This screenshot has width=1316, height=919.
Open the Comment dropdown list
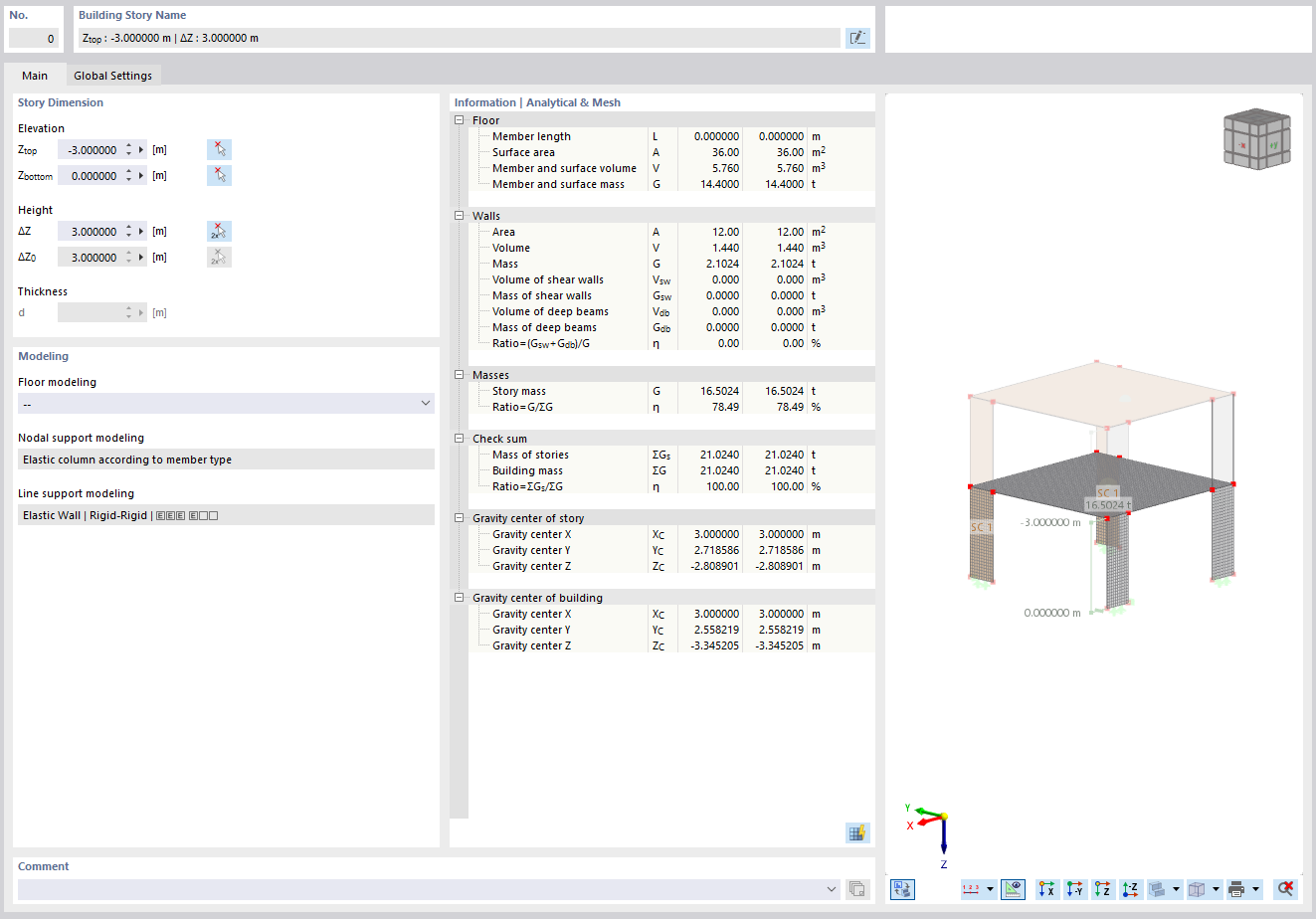coord(832,889)
